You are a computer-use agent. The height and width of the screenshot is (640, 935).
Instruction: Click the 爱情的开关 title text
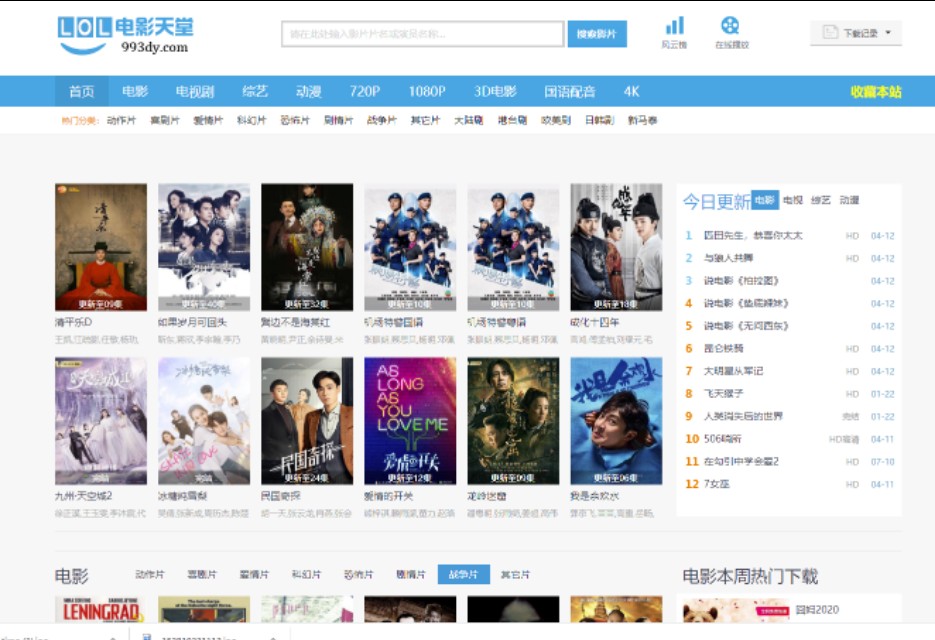pyautogui.click(x=388, y=496)
